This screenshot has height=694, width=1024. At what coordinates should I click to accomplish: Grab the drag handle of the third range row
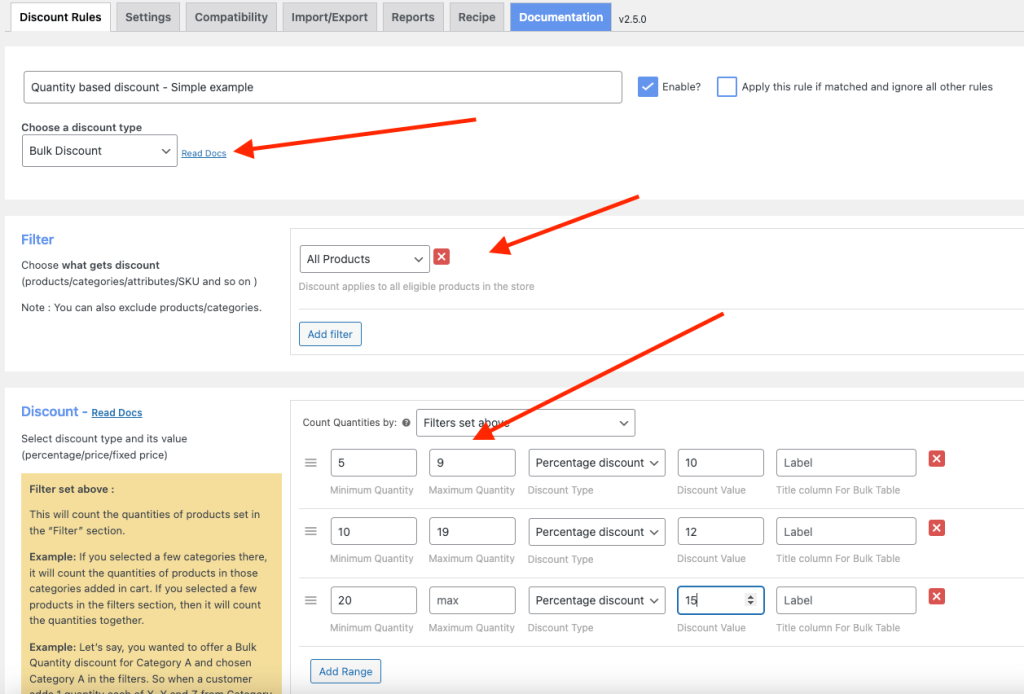click(x=310, y=601)
